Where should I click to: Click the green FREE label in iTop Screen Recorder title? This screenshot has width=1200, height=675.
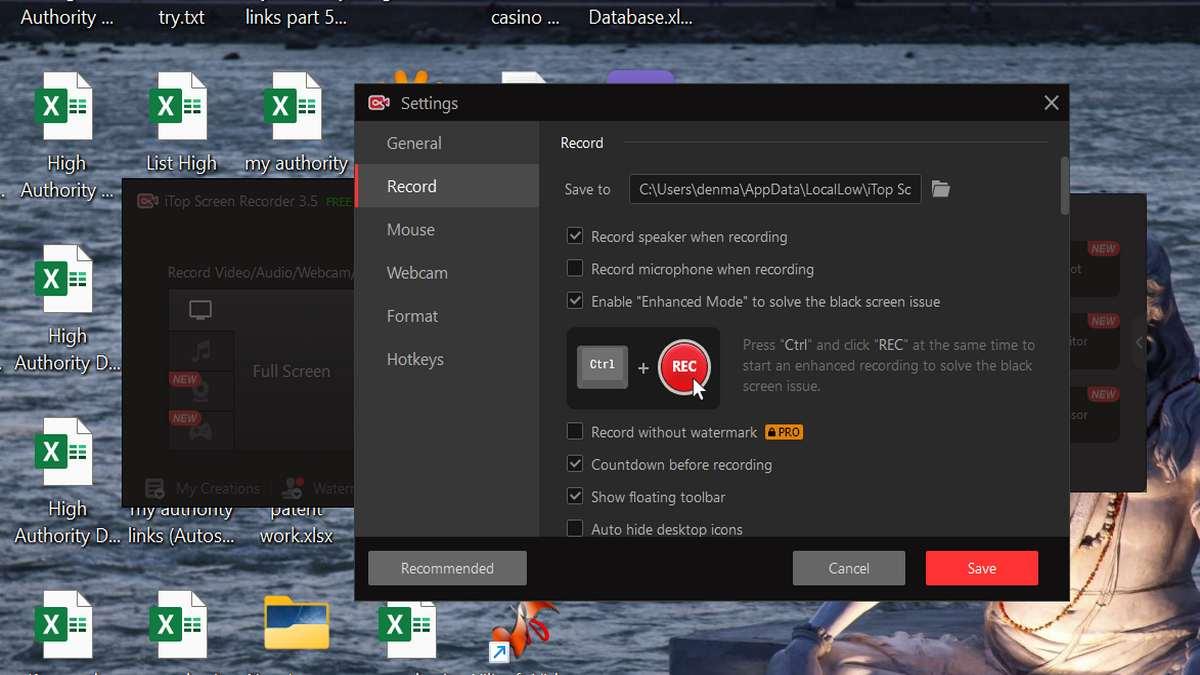tap(338, 202)
